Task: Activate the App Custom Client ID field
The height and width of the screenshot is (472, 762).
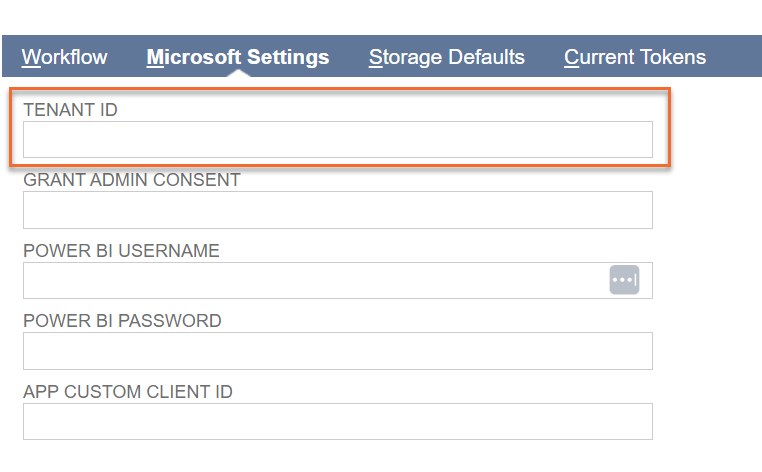Action: coord(338,421)
